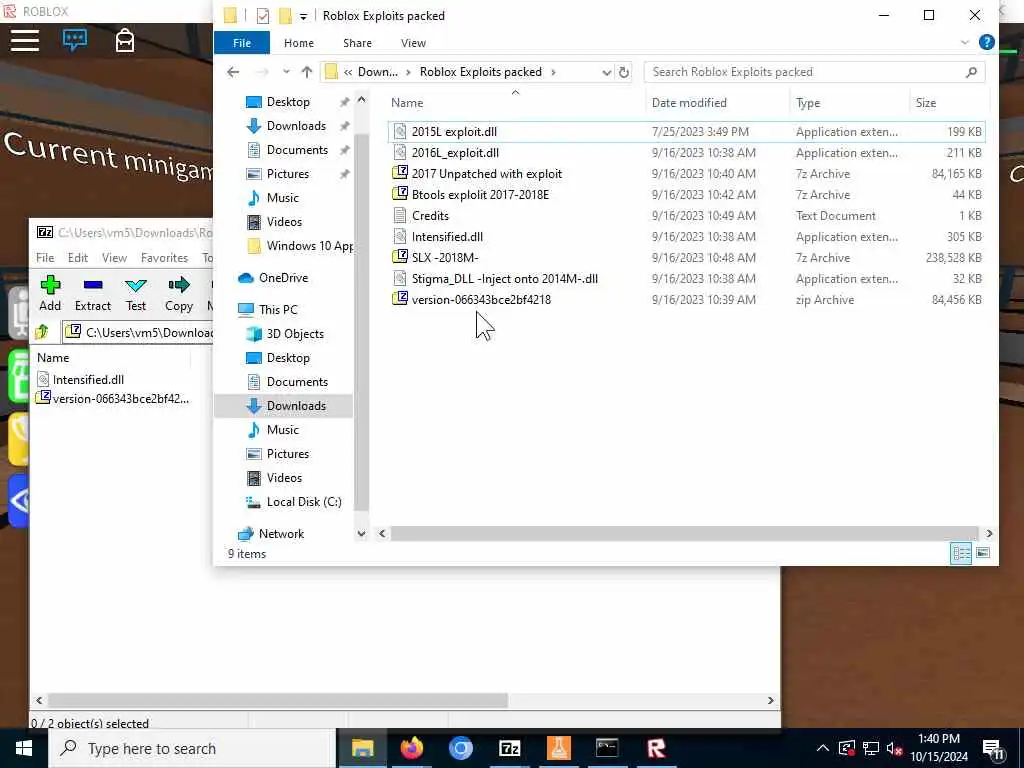Viewport: 1024px width, 768px height.
Task: Sort files by Type column
Action: pos(848,103)
